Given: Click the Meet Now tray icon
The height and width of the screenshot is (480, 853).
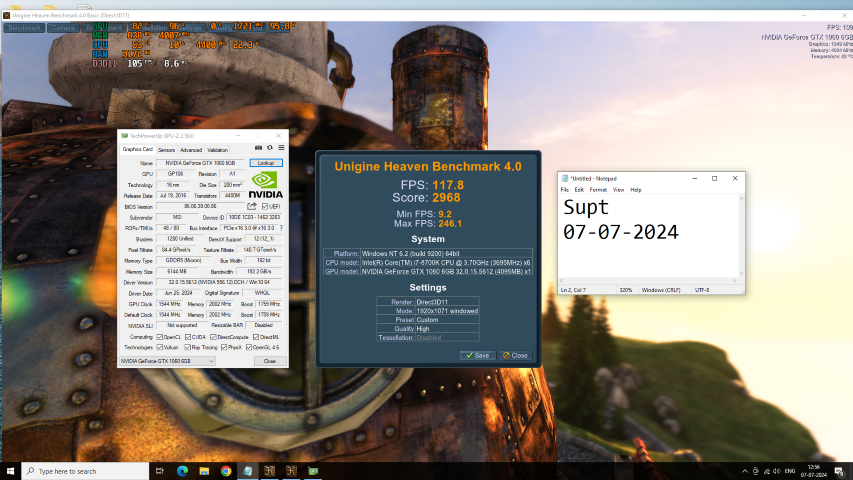Looking at the screenshot, I should [x=756, y=471].
